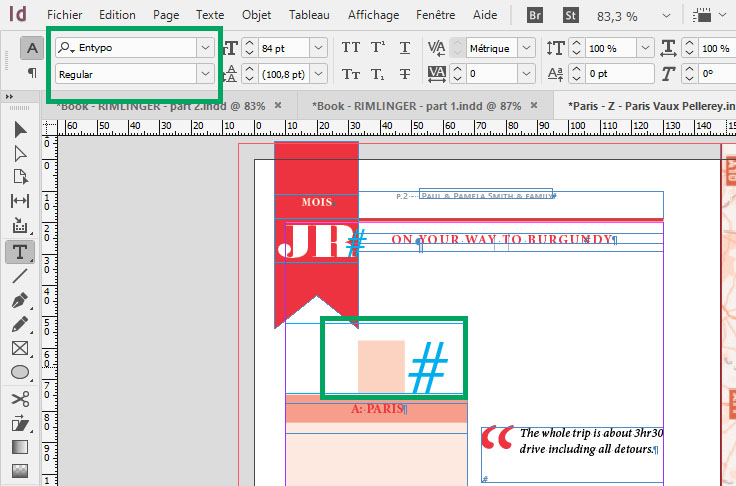The image size is (736, 486).
Task: Select the Selection arrow tool
Action: pyautogui.click(x=19, y=130)
